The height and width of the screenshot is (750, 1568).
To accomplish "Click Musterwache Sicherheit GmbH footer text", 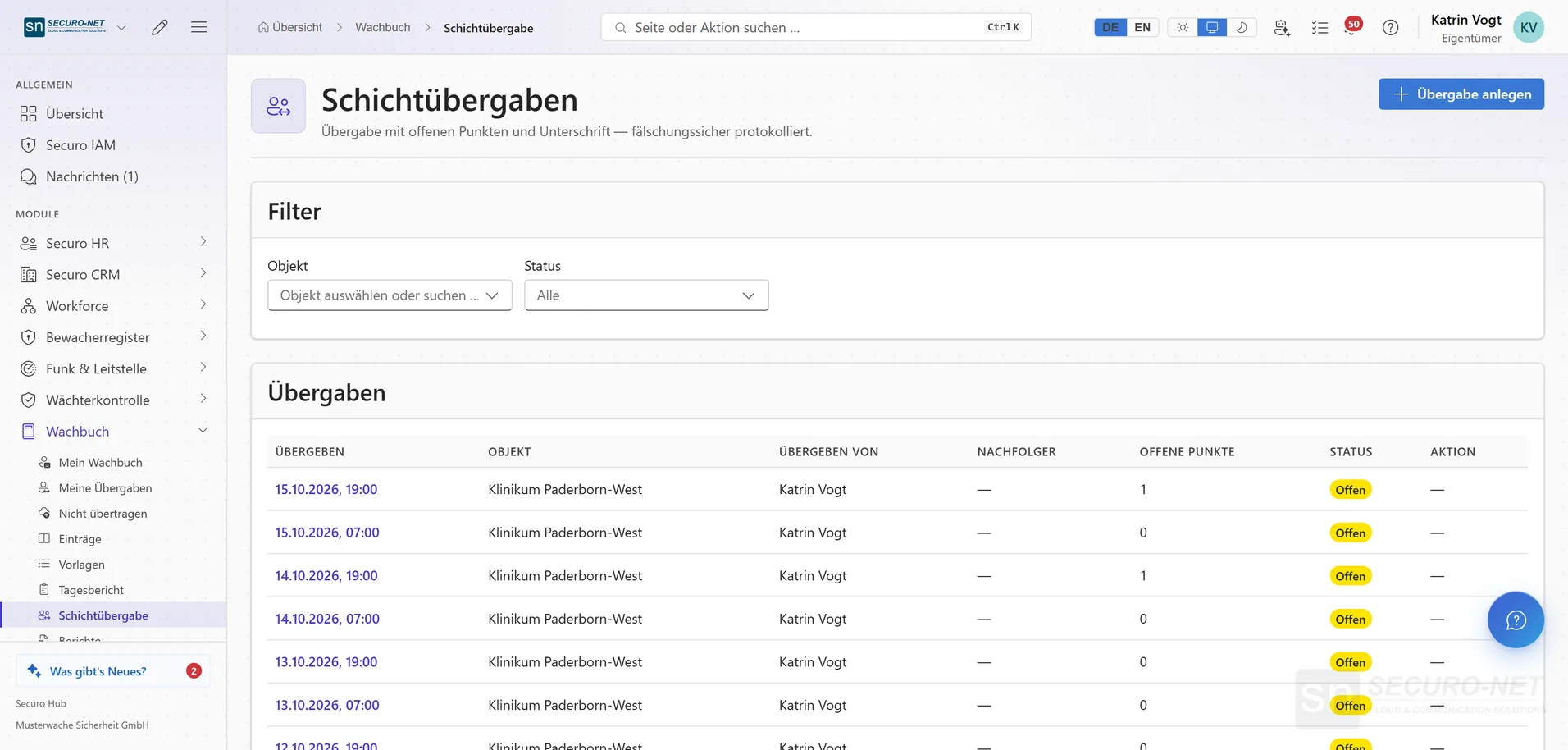I will tap(82, 725).
